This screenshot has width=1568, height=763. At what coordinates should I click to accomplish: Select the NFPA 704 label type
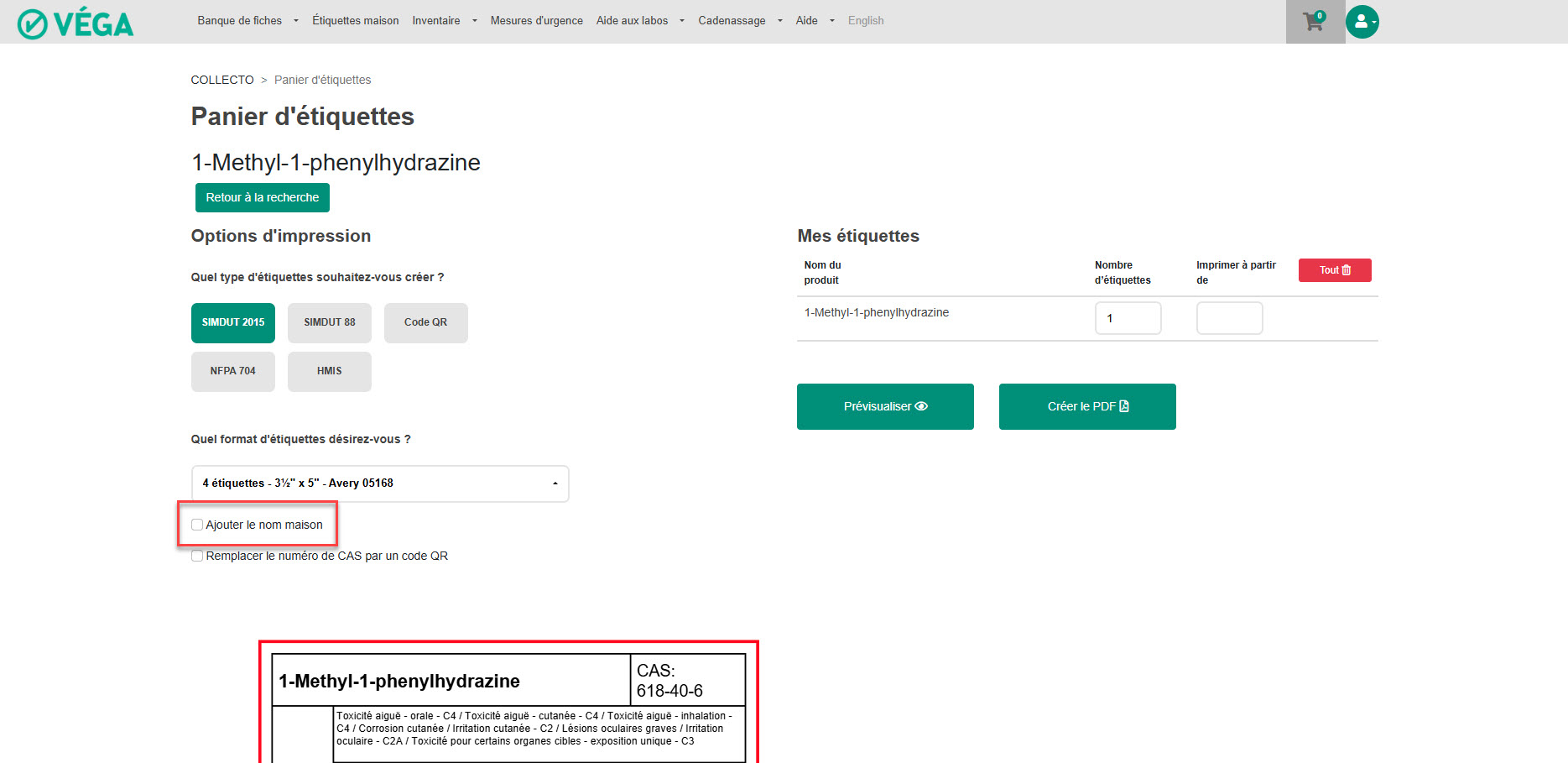(x=232, y=371)
